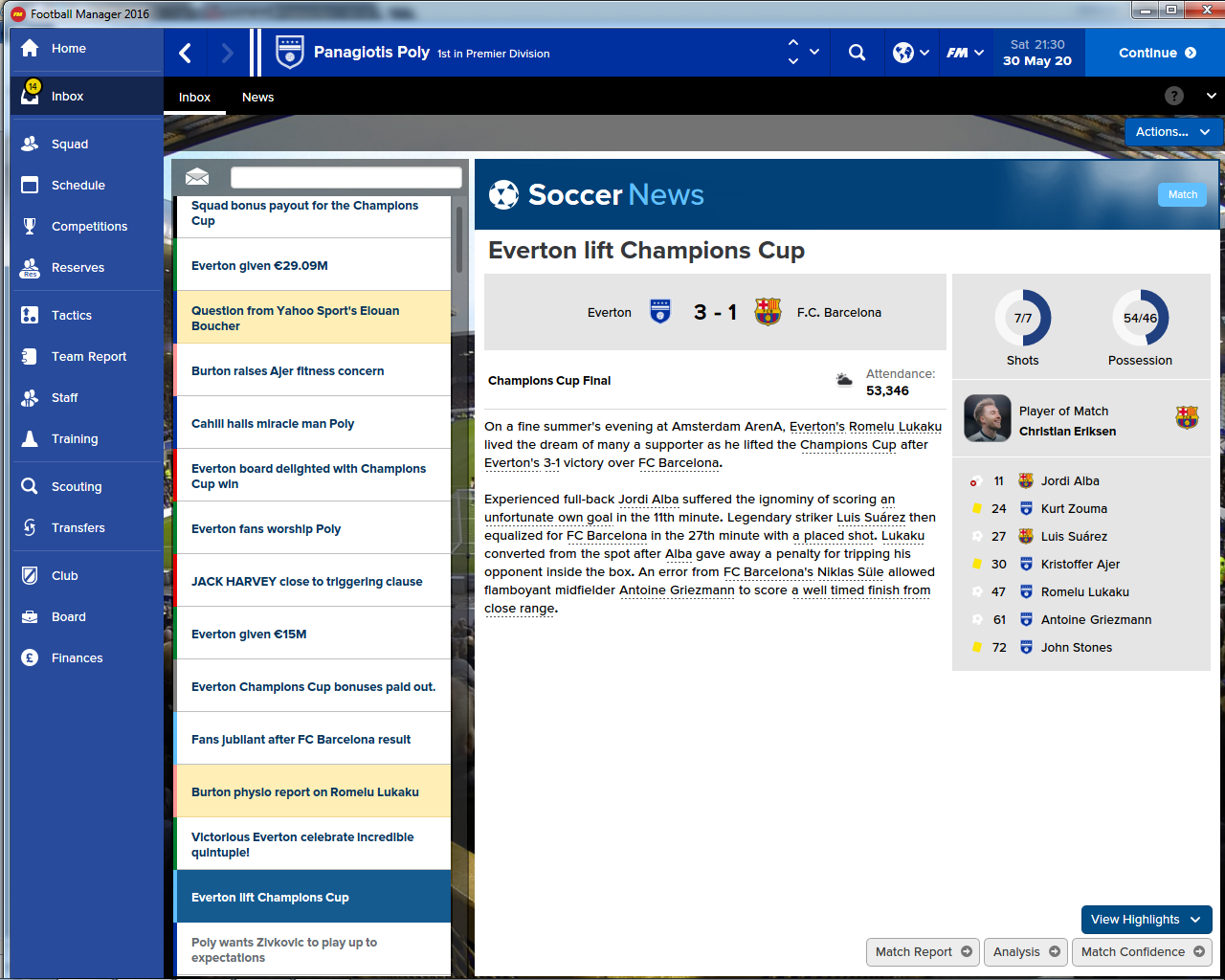1225x980 pixels.
Task: Open 'Cahill hails miracle man Poly'
Action: click(x=312, y=423)
